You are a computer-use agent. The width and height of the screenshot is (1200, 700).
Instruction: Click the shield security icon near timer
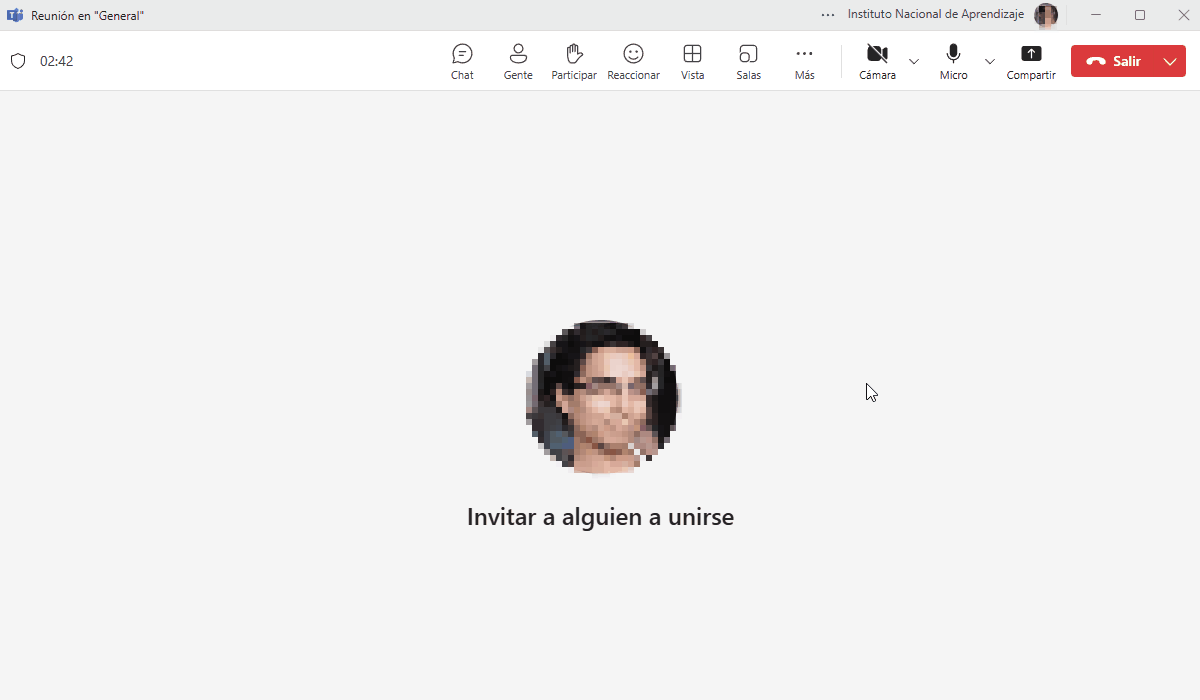pos(18,61)
